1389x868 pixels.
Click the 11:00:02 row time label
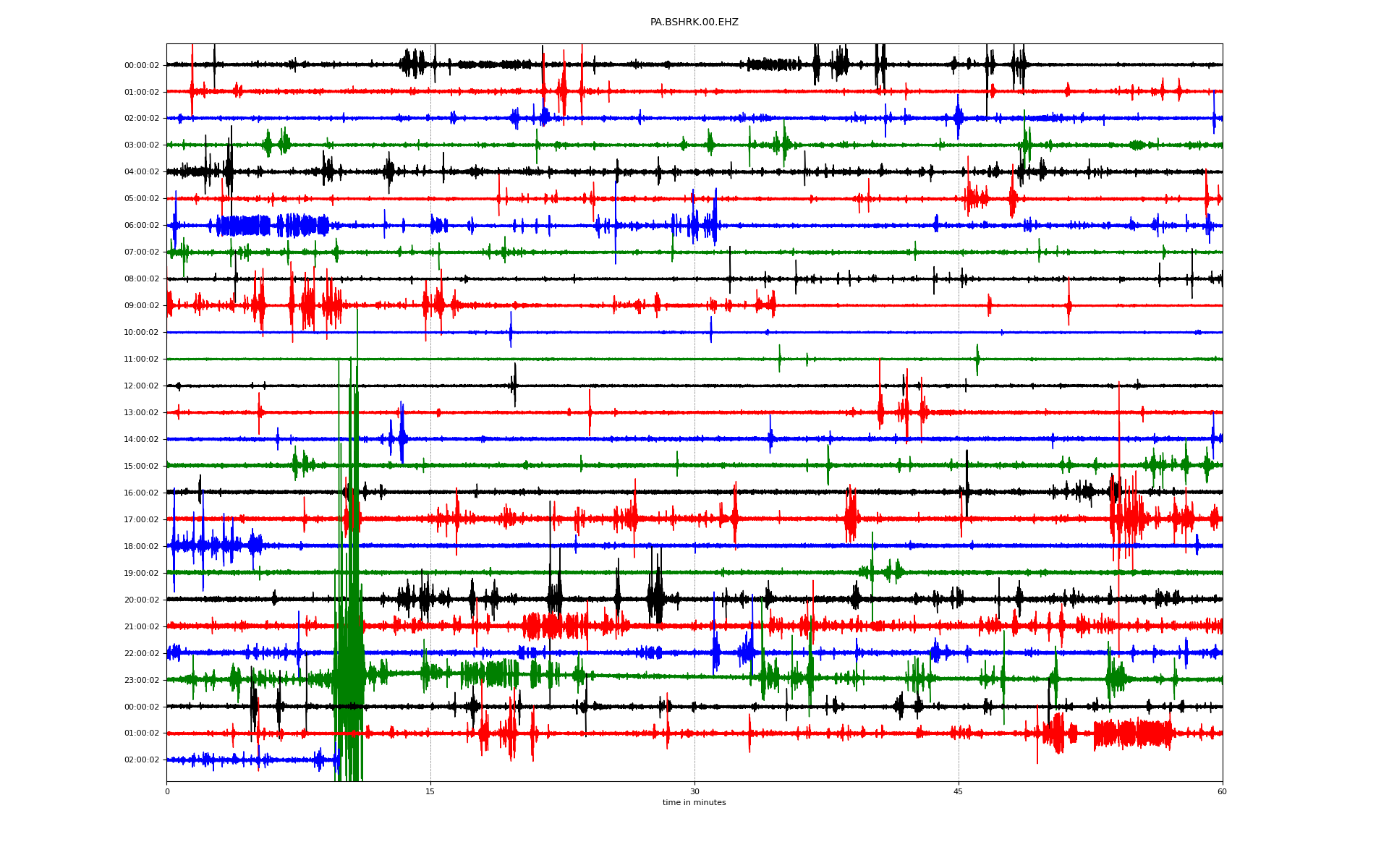142,359
